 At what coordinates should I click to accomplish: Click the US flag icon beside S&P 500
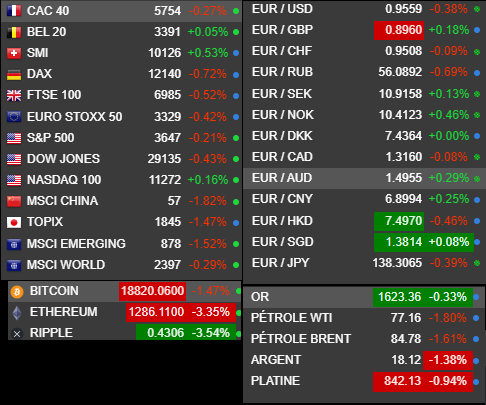[x=14, y=138]
